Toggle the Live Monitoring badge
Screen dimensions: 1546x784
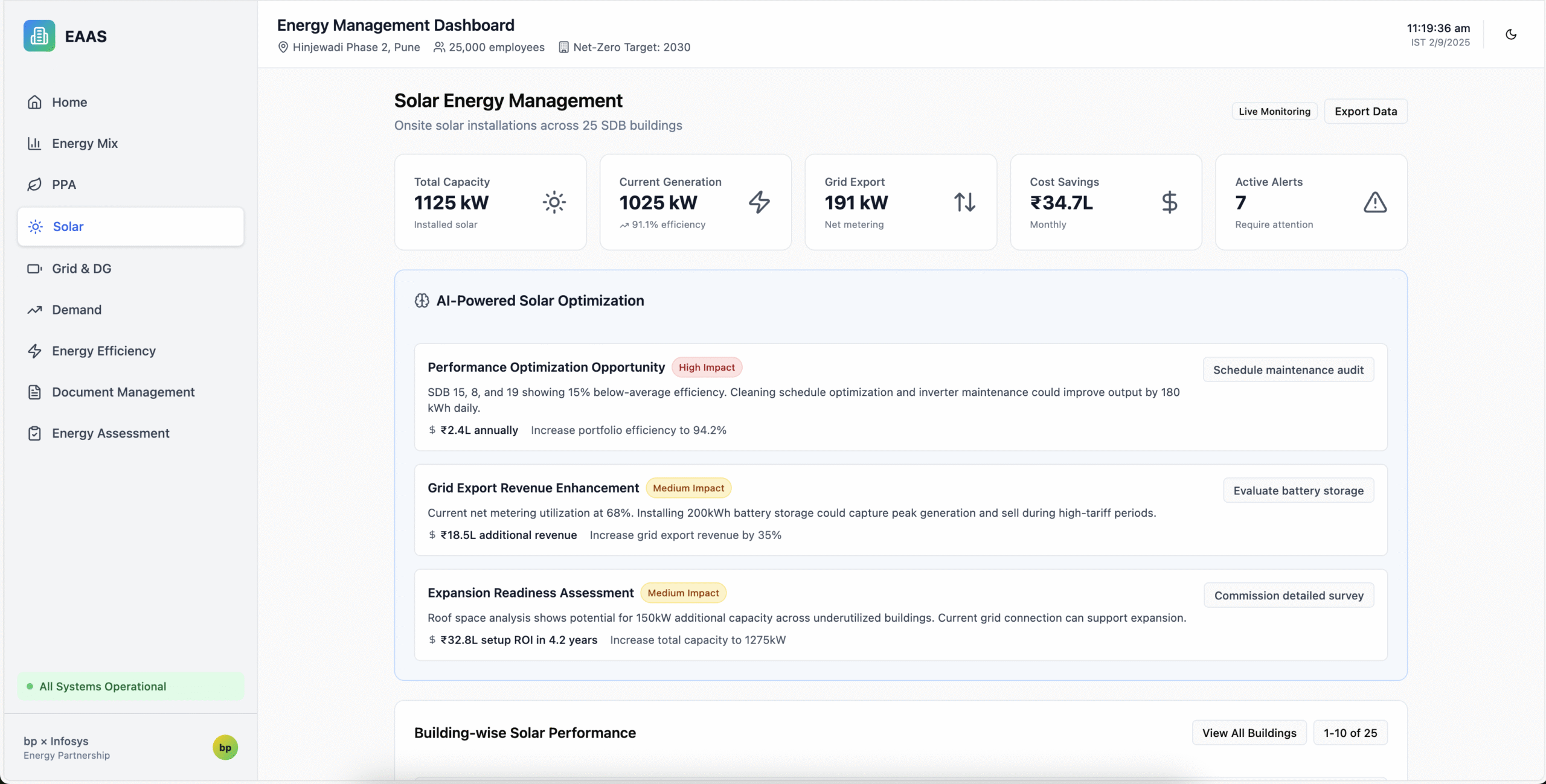coord(1274,112)
